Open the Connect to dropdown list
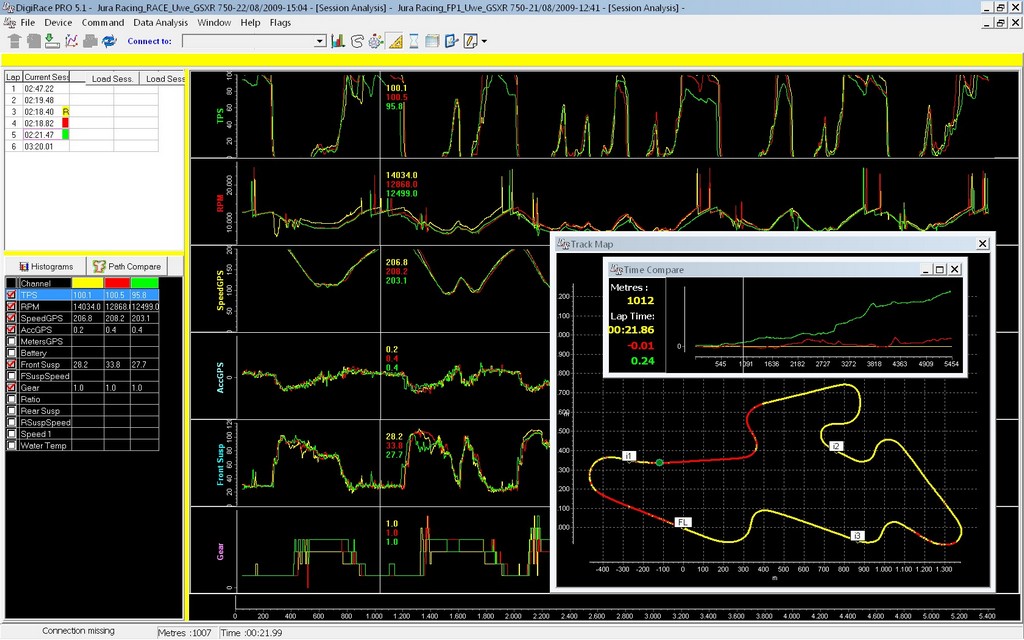Image resolution: width=1024 pixels, height=640 pixels. (320, 41)
